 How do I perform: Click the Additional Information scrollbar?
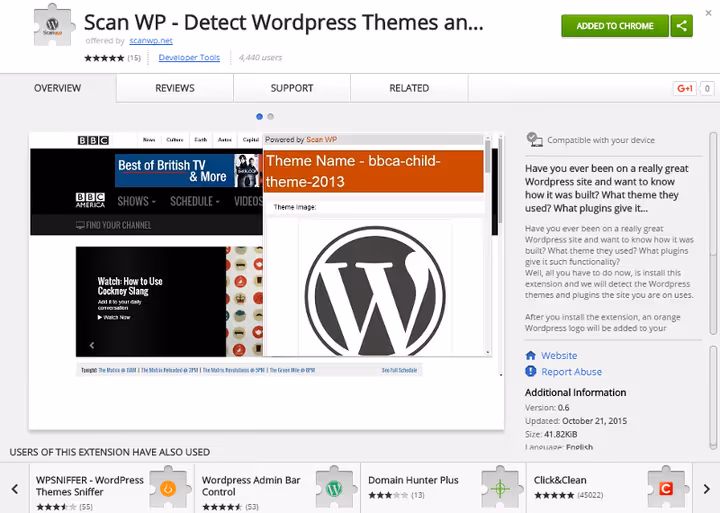tap(713, 398)
